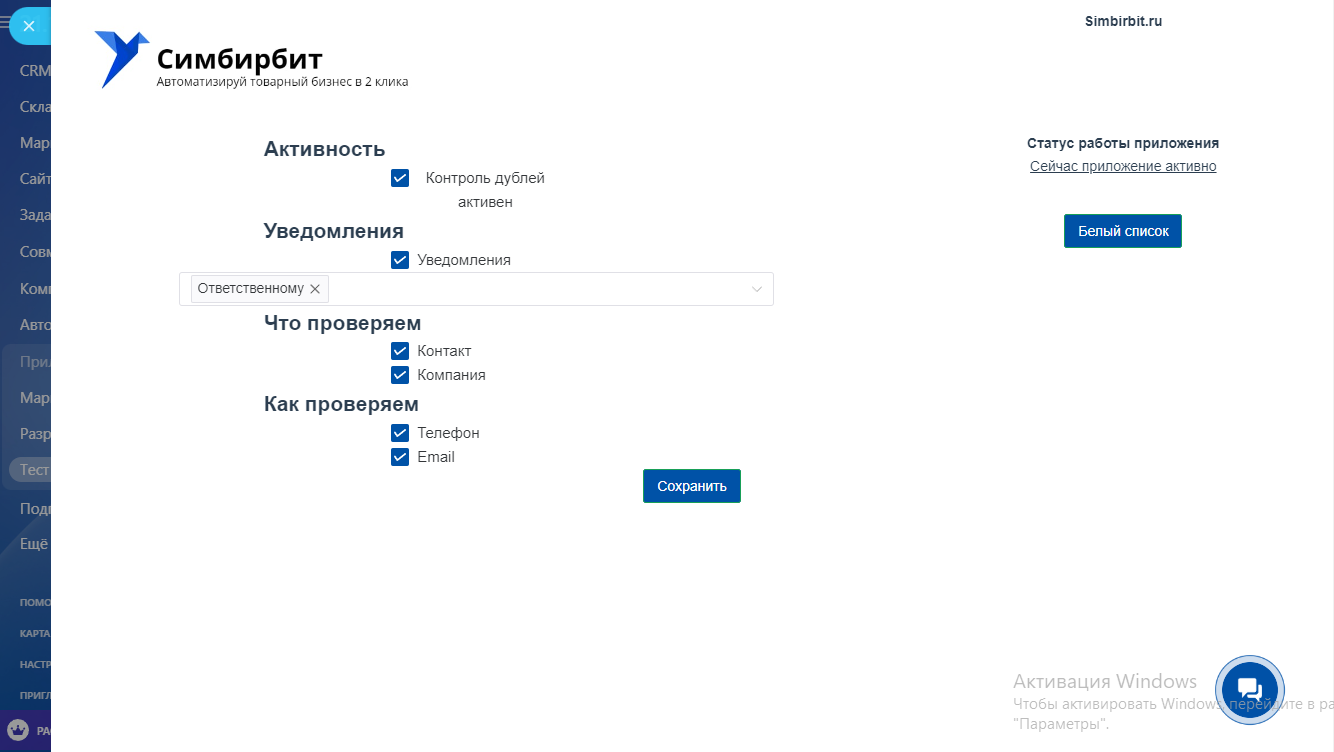
Task: Close the slider panel with X button
Action: coord(28,26)
